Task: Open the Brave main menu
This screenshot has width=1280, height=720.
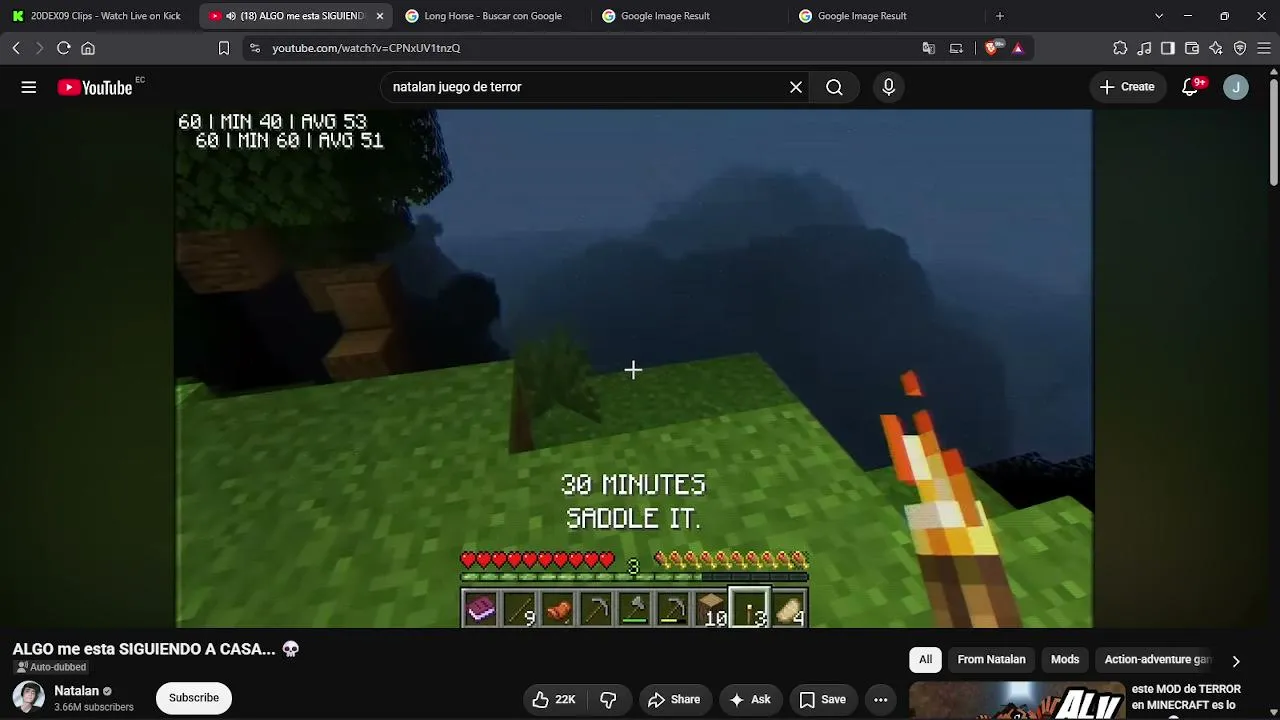Action: [1264, 48]
